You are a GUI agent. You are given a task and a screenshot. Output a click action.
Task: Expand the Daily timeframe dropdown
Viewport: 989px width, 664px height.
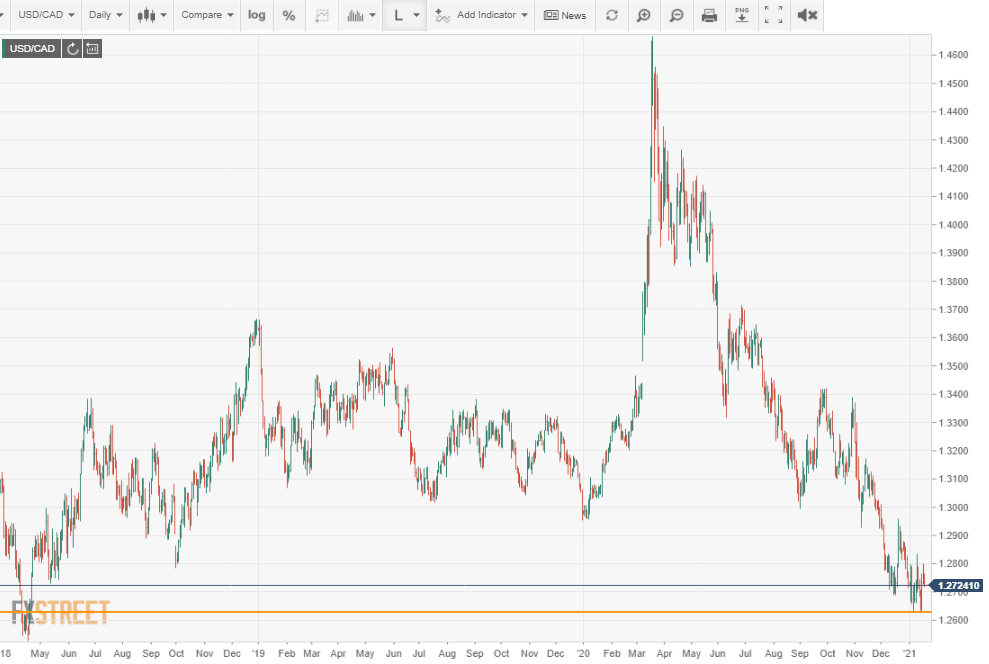click(105, 15)
